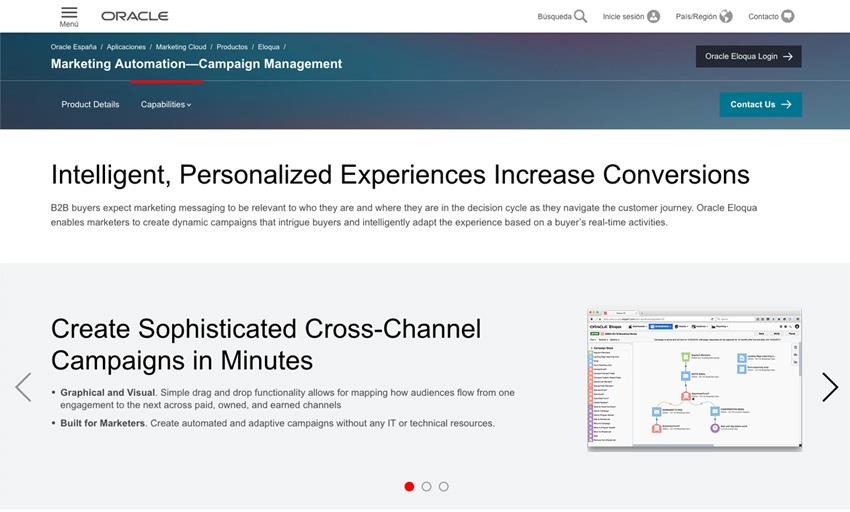Click the Inicie sesión label text

pos(623,17)
